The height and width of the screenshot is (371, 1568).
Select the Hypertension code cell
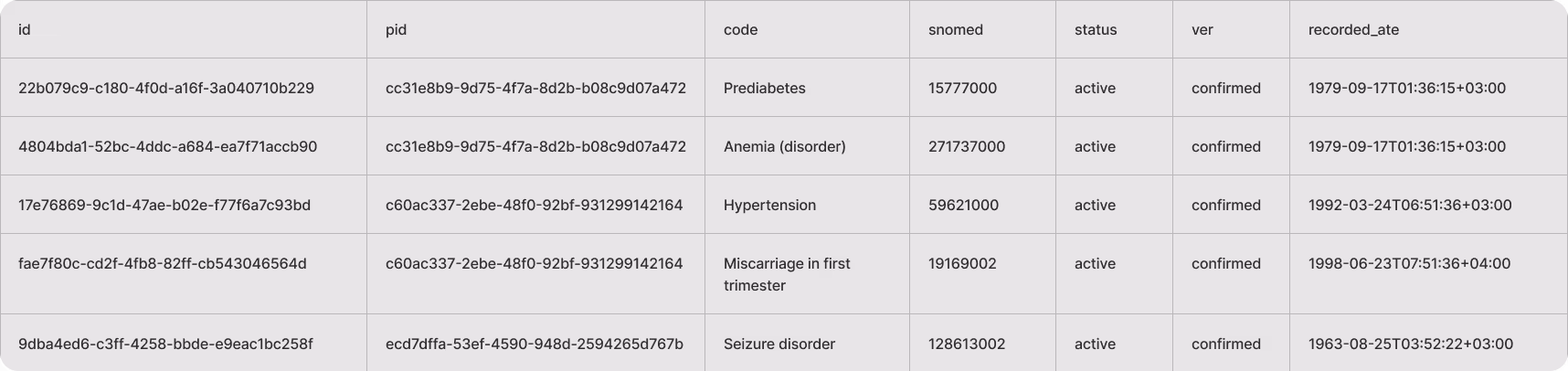(769, 206)
